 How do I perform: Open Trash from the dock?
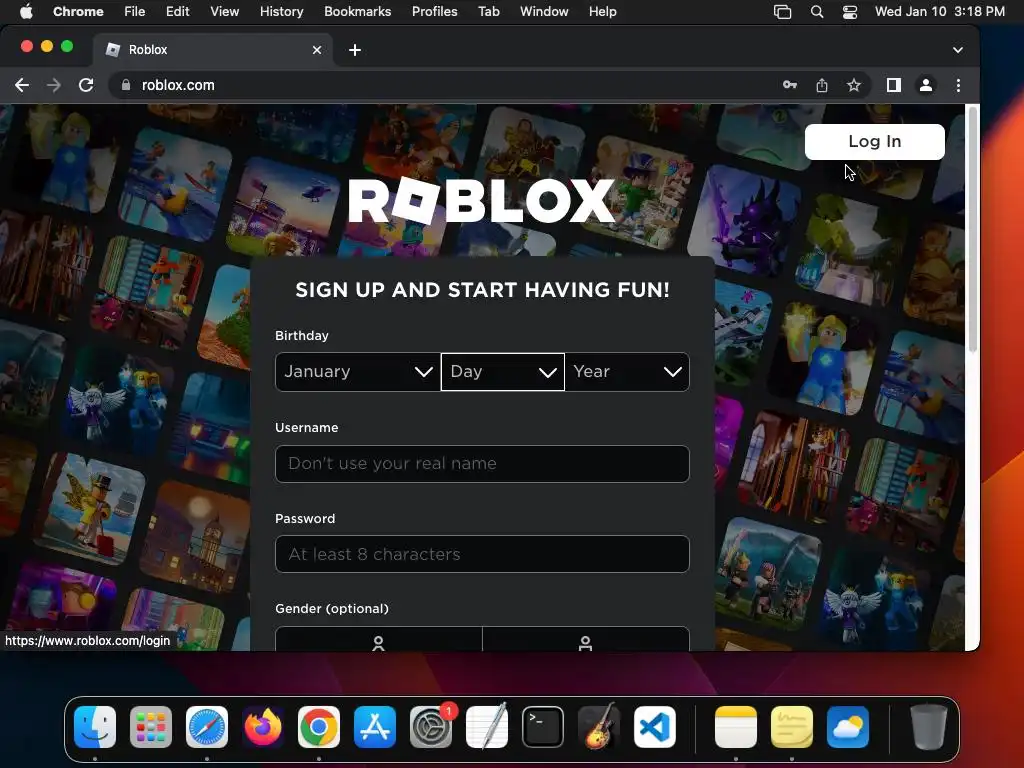(929, 727)
